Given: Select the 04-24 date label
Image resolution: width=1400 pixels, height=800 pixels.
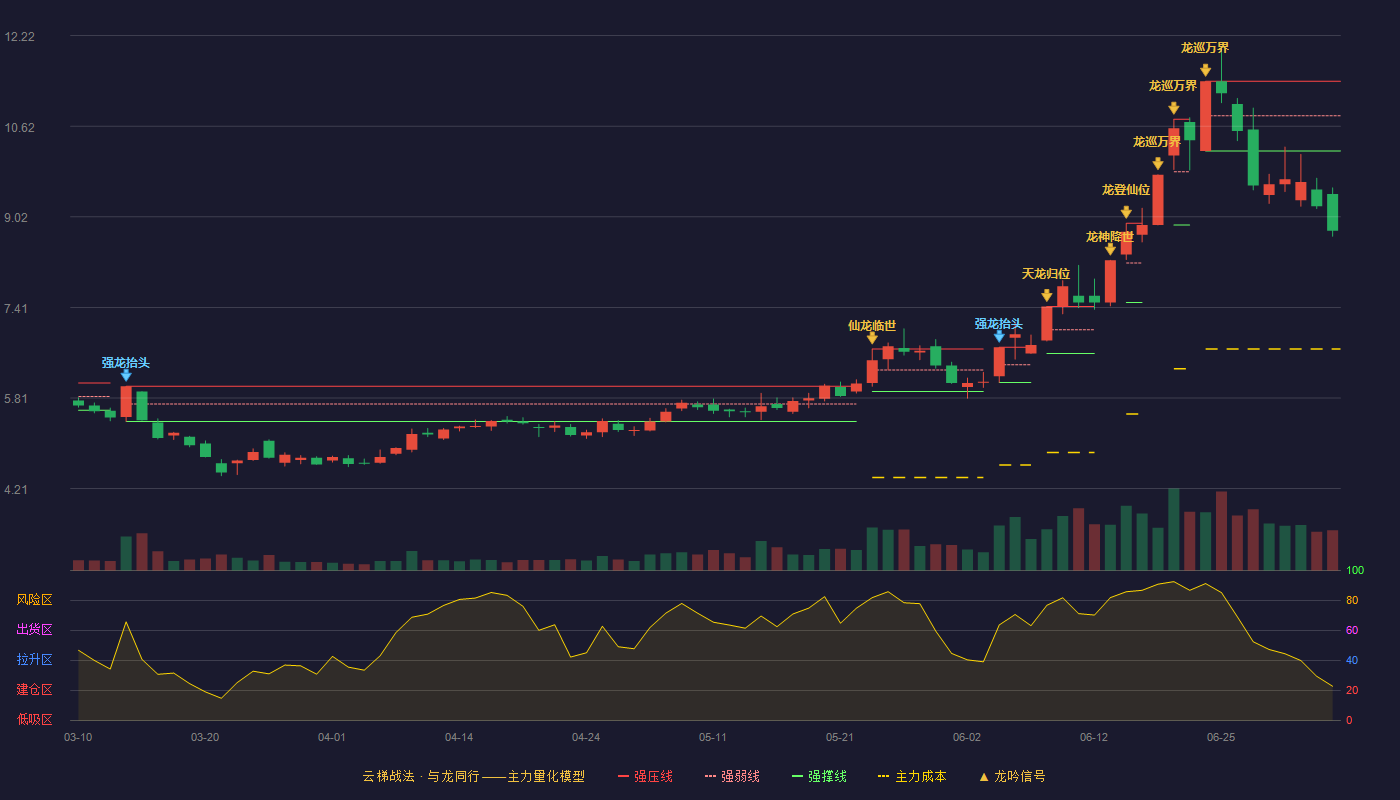Looking at the screenshot, I should tap(586, 737).
